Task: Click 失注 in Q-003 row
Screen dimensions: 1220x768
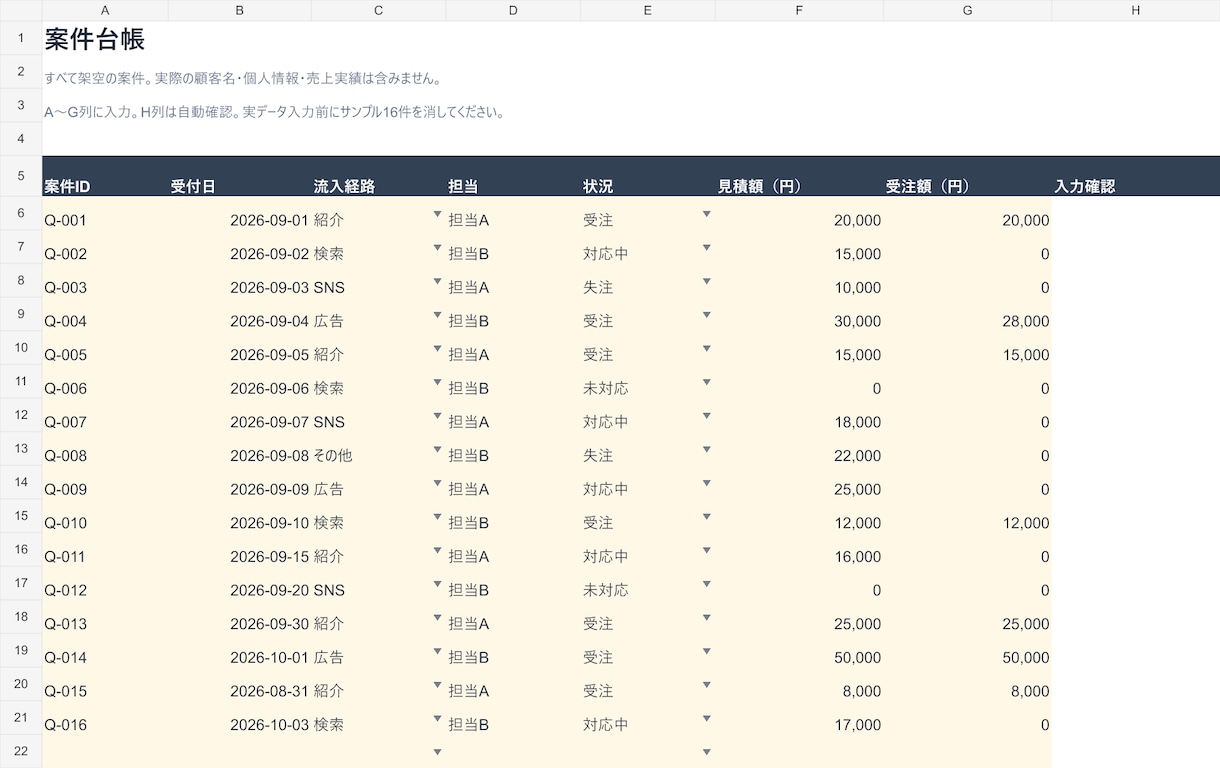Action: click(x=598, y=288)
